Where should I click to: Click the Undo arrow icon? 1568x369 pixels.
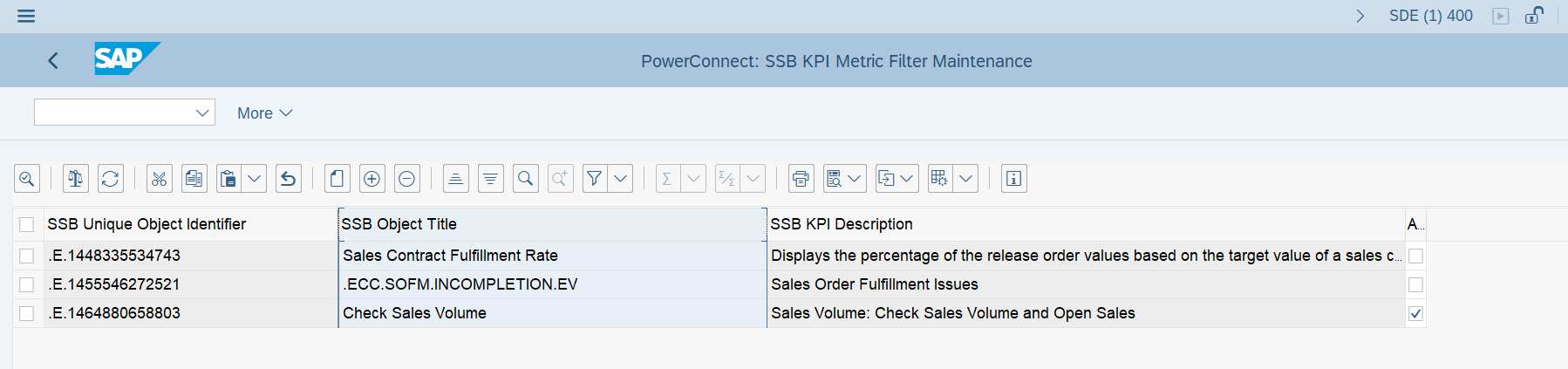pos(289,179)
